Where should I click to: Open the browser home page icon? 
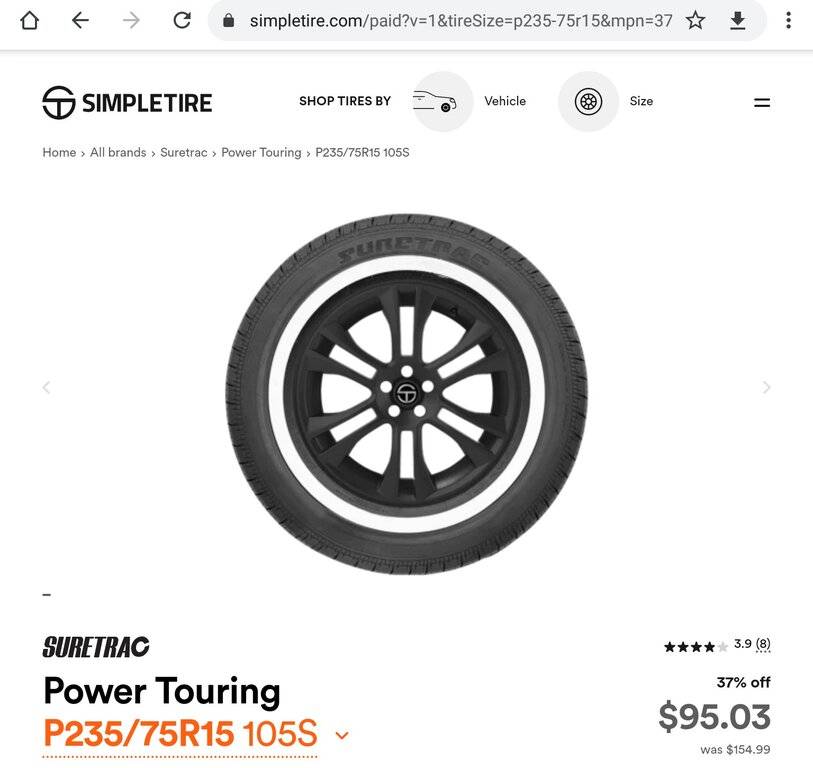click(x=30, y=21)
